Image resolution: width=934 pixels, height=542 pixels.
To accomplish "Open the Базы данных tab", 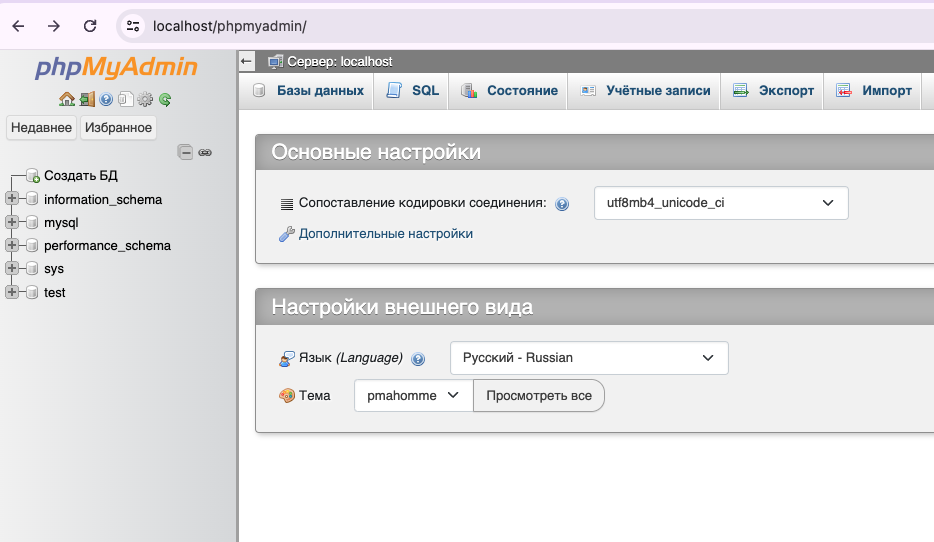I will point(307,91).
